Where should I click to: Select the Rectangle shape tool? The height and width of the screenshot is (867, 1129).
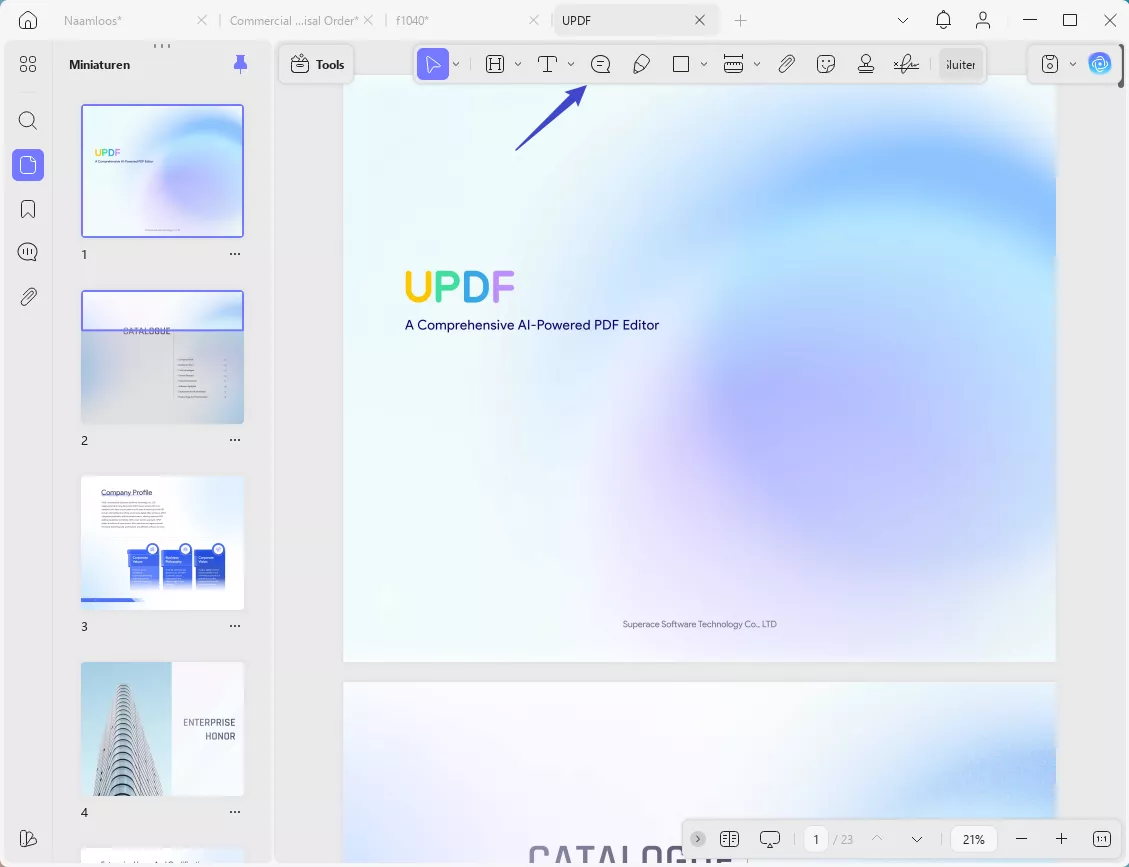(x=680, y=64)
